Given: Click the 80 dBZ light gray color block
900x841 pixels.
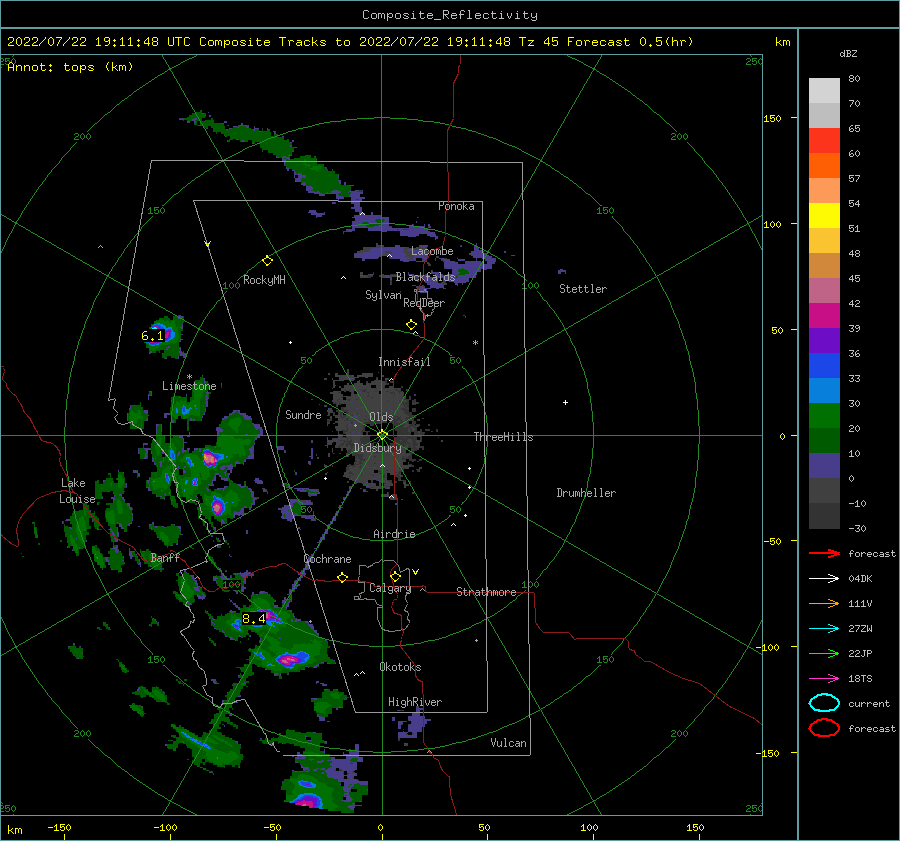Looking at the screenshot, I should 824,90.
